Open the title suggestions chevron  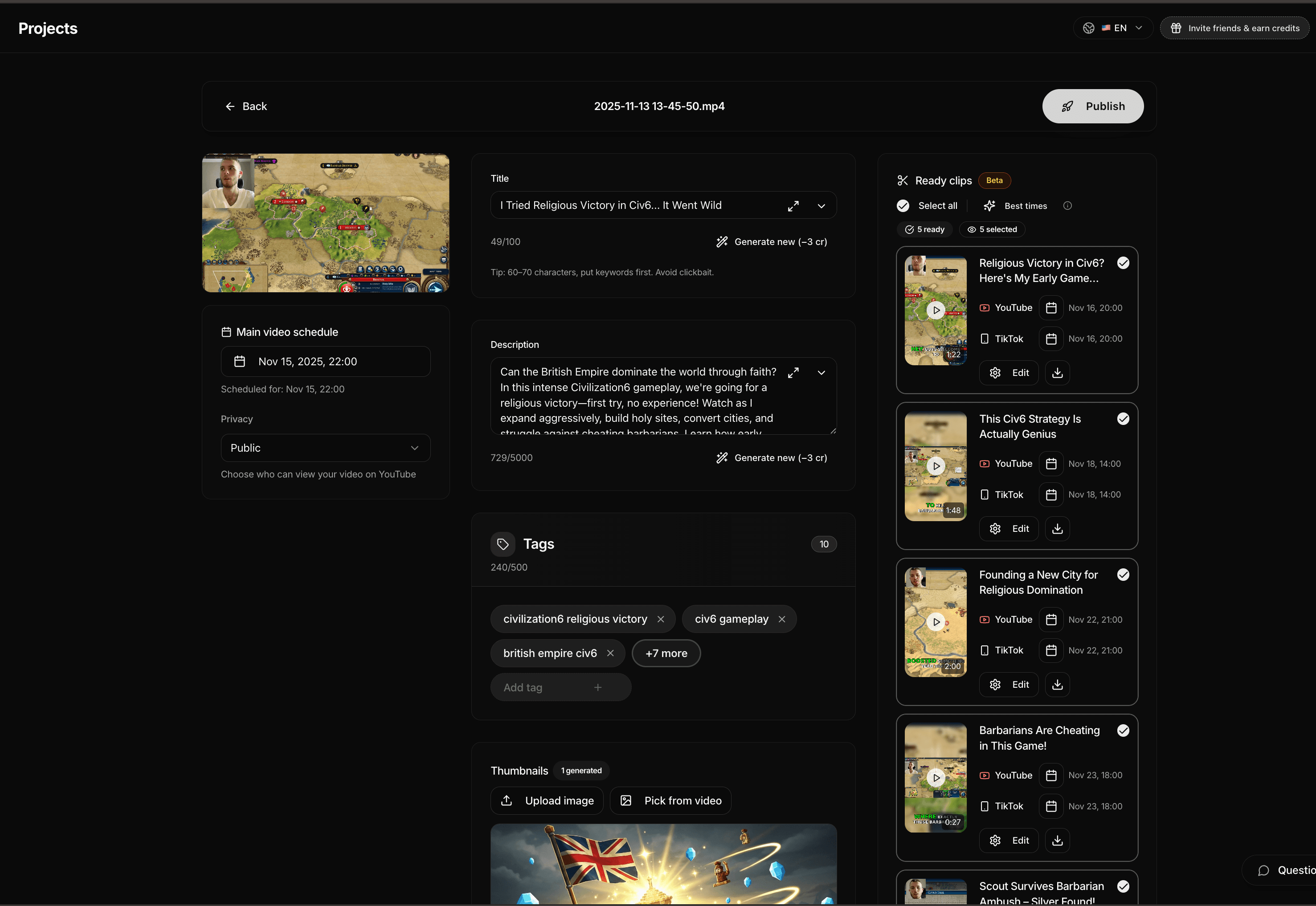(x=821, y=206)
